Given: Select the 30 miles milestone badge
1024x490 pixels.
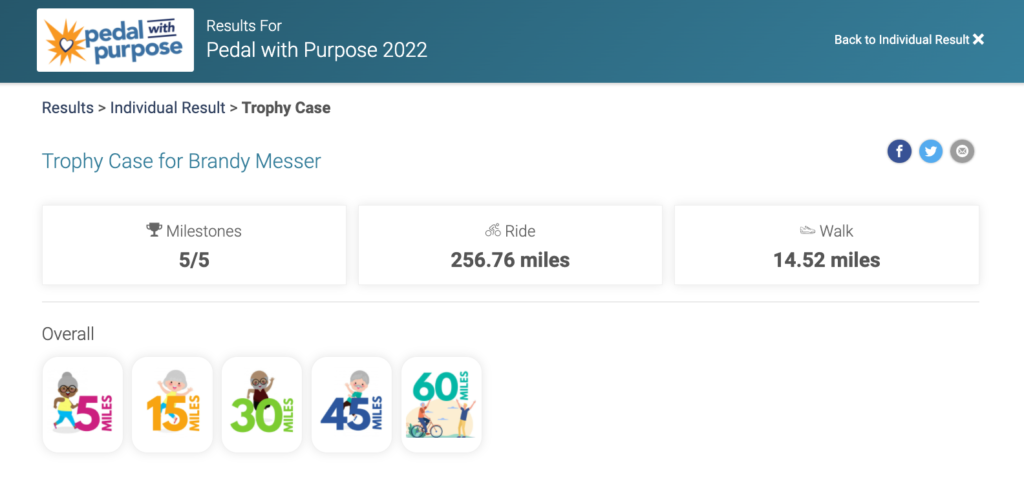Looking at the screenshot, I should (x=262, y=404).
